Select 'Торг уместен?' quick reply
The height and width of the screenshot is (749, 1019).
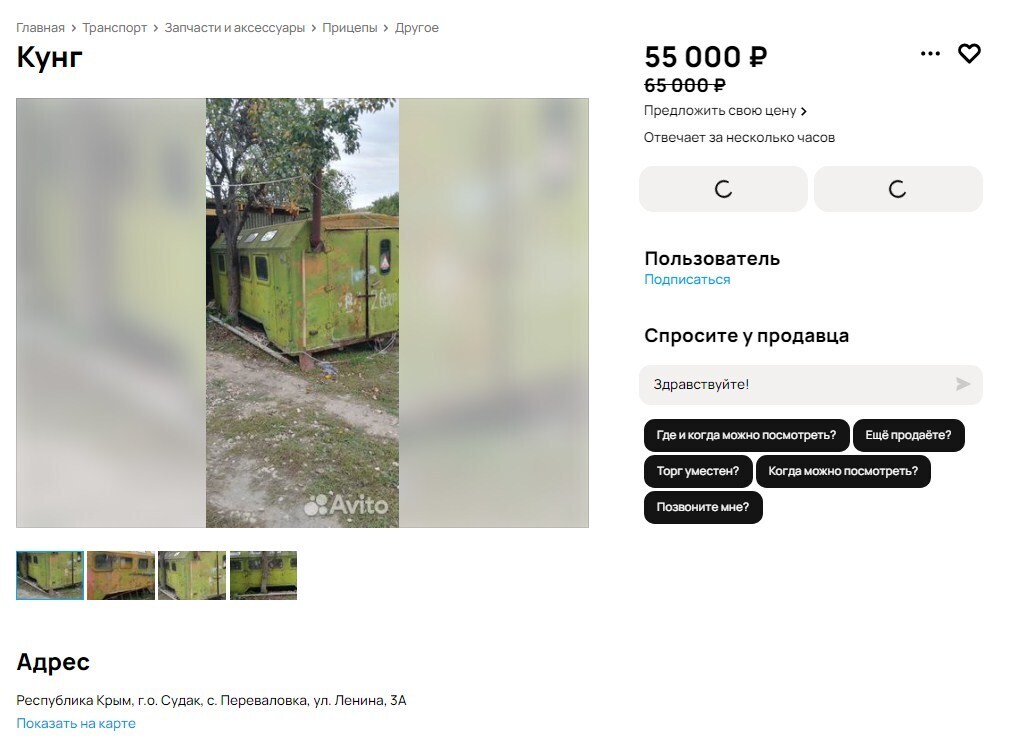[698, 471]
